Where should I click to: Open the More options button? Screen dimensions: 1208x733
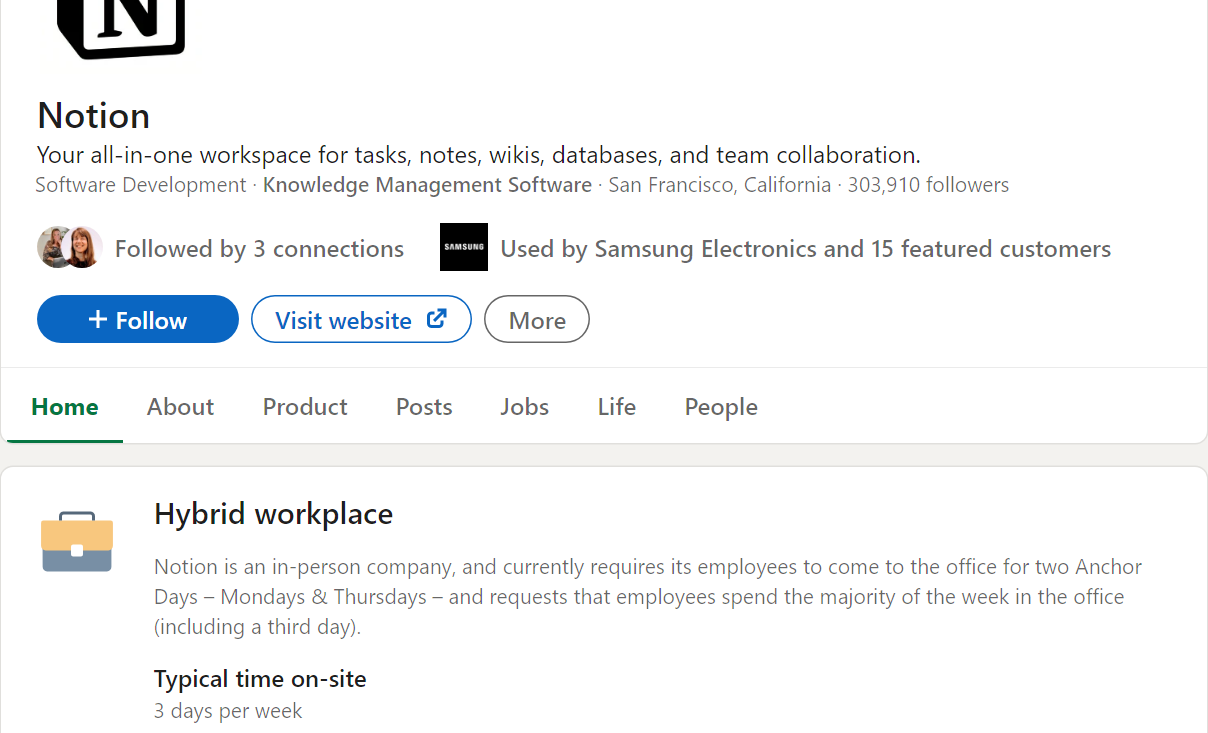pyautogui.click(x=537, y=320)
